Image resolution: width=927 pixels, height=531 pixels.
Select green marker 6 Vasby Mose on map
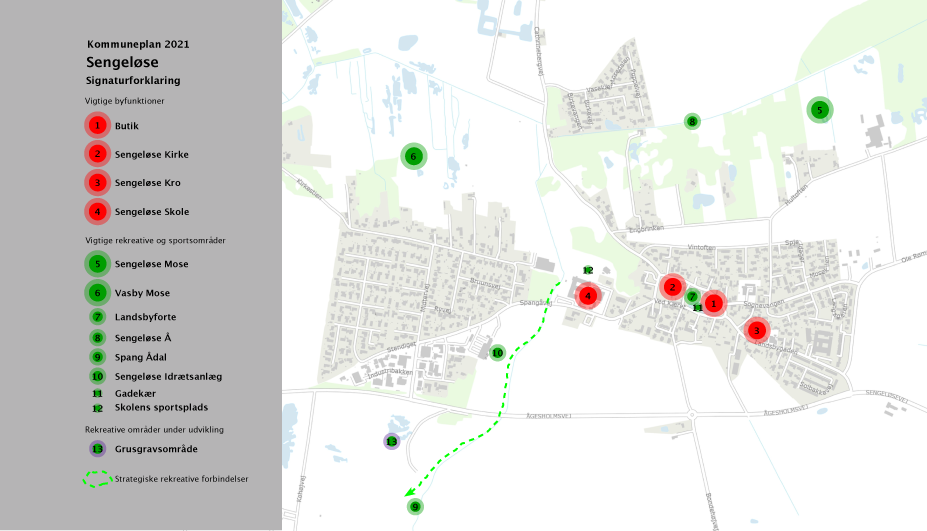pos(413,156)
